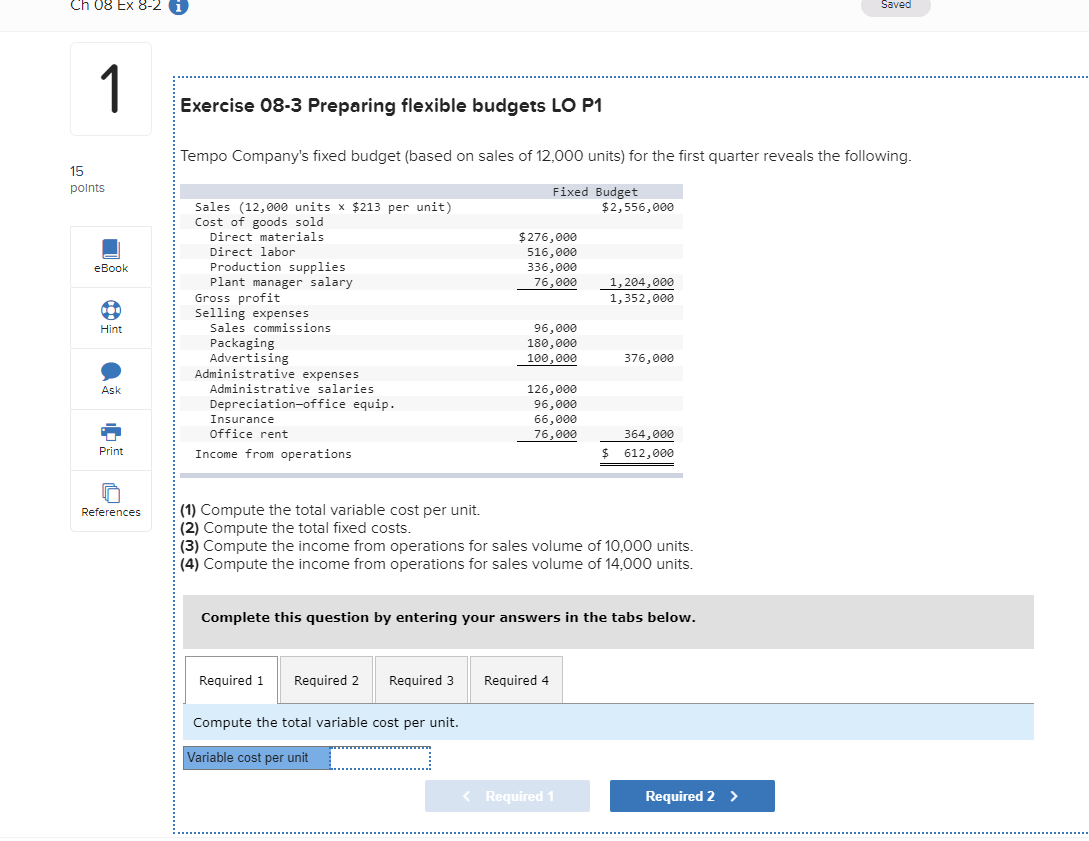
Task: Open the Hint lifebuoy icon
Action: point(111,310)
